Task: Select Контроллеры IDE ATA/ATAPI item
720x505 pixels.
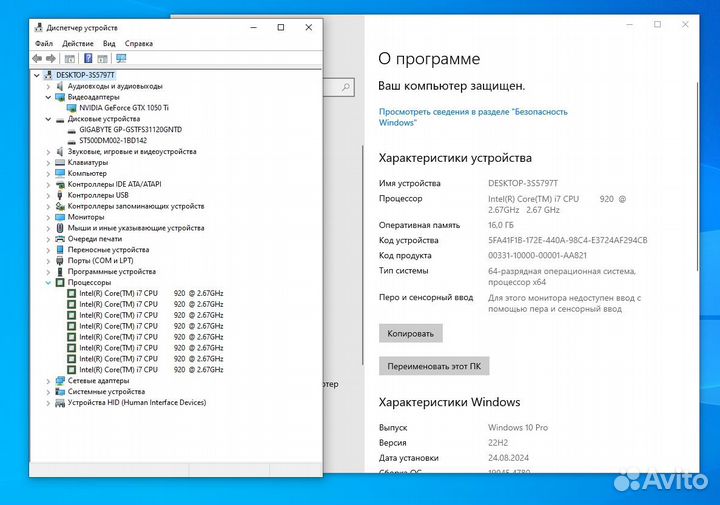Action: [114, 184]
